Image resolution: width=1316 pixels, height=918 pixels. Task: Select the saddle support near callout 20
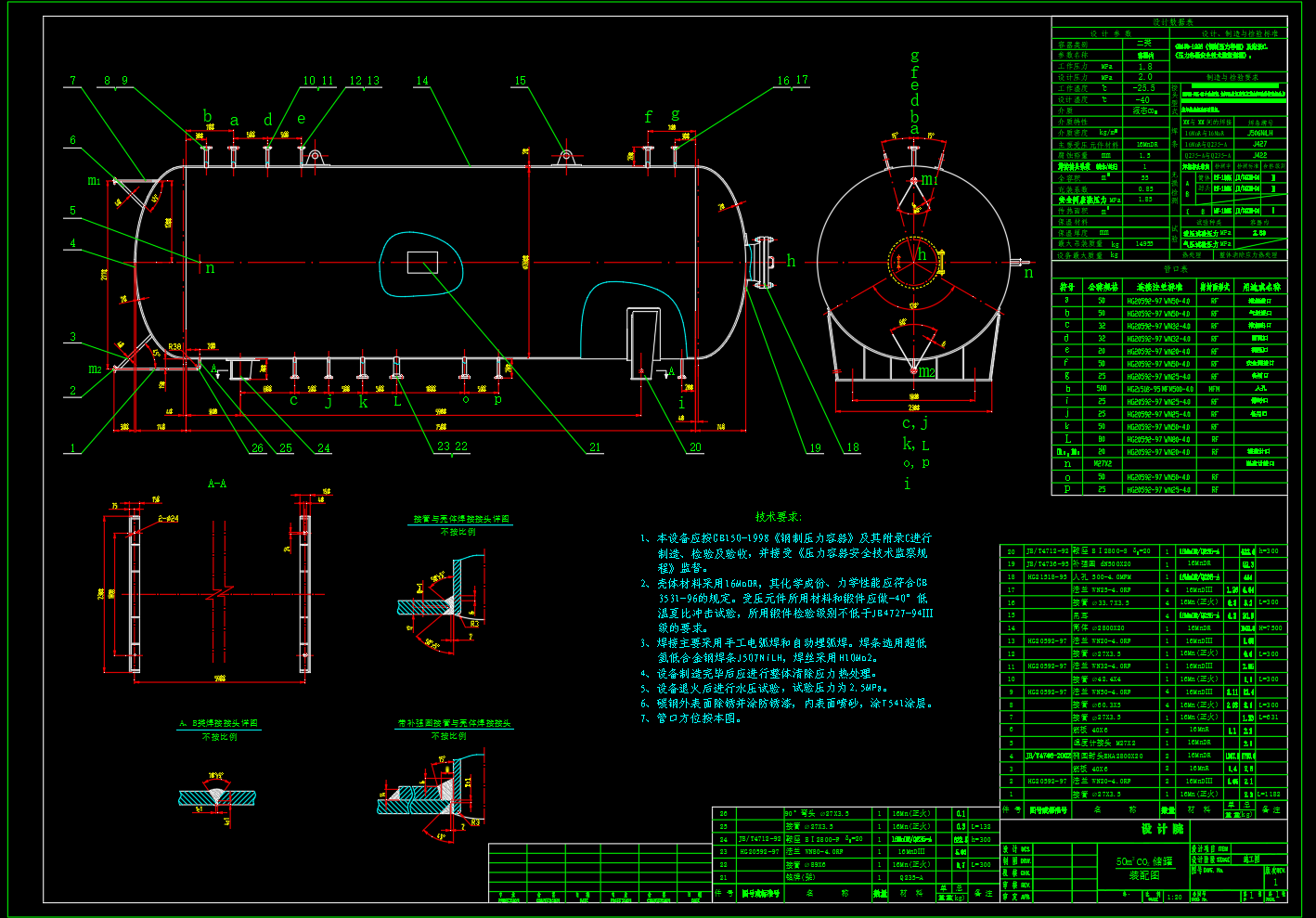[641, 343]
